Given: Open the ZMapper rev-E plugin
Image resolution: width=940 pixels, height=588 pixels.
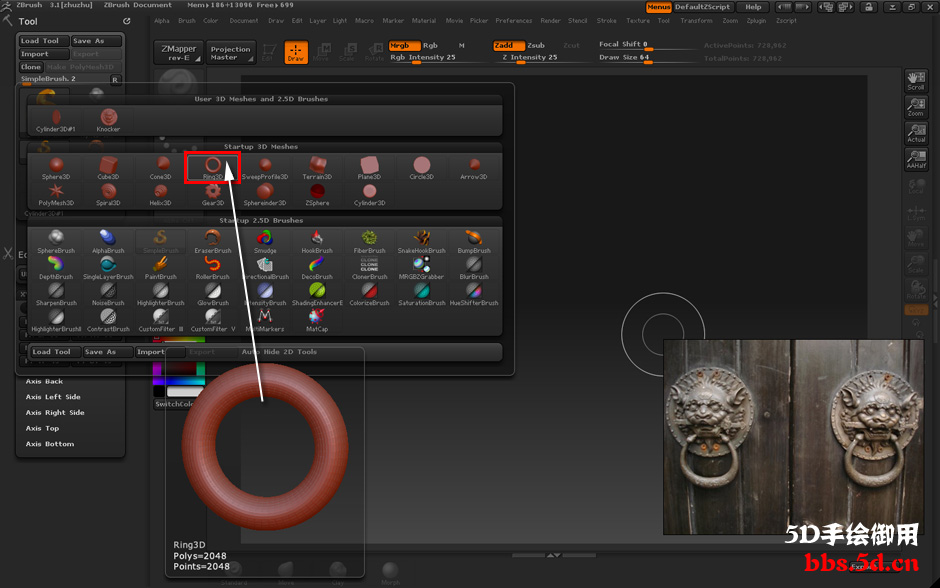Looking at the screenshot, I should click(179, 52).
